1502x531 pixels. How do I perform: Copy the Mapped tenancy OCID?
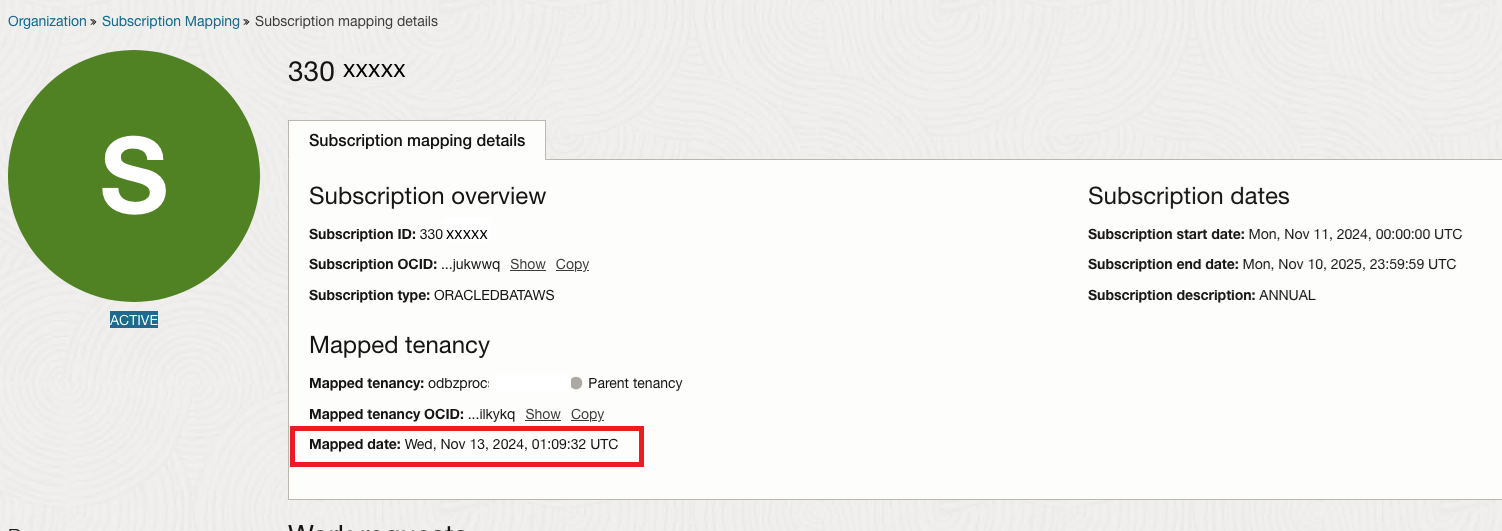point(587,414)
